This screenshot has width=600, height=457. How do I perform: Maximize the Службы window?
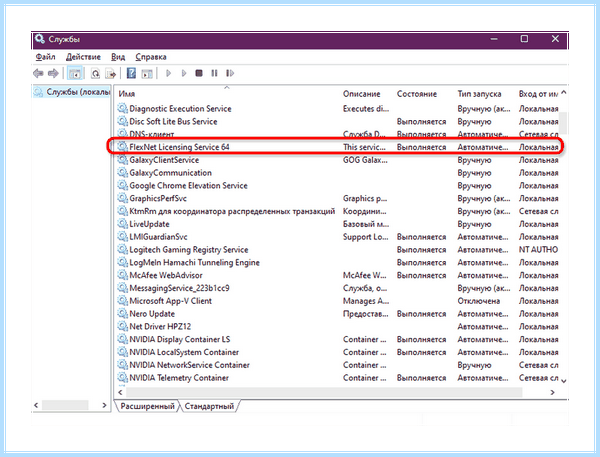coord(524,39)
